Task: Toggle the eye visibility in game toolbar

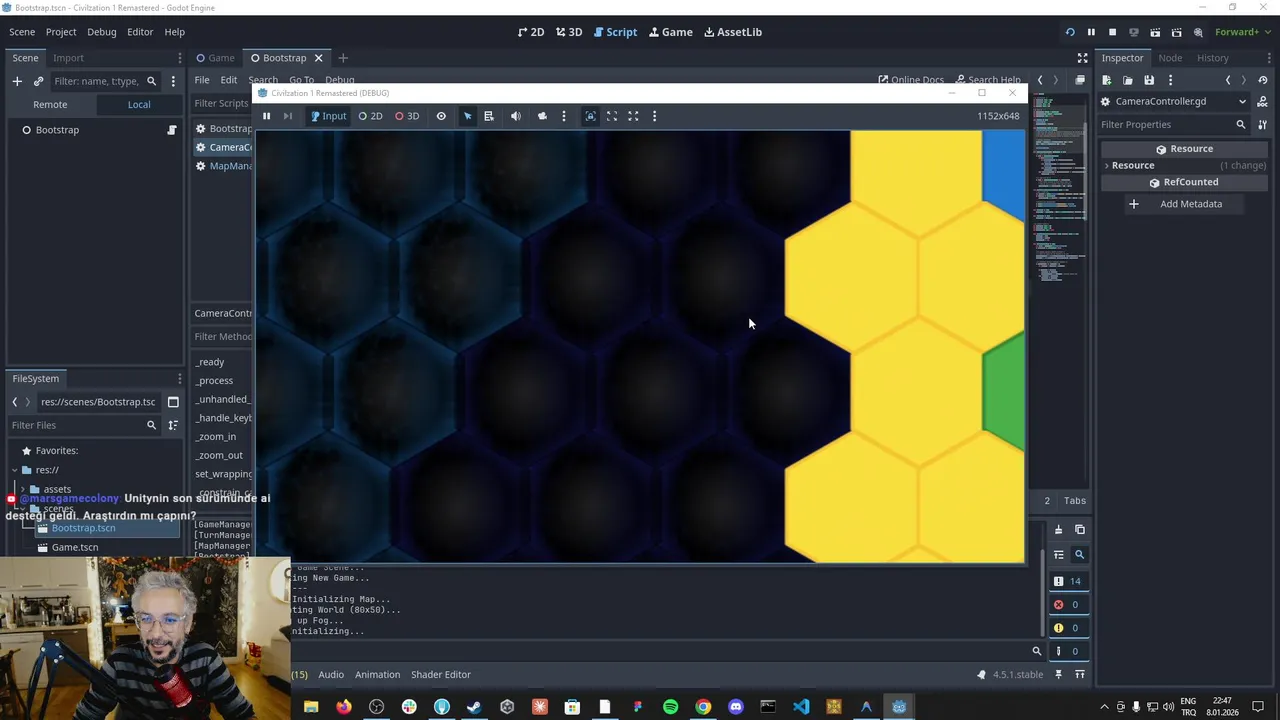Action: click(x=441, y=116)
